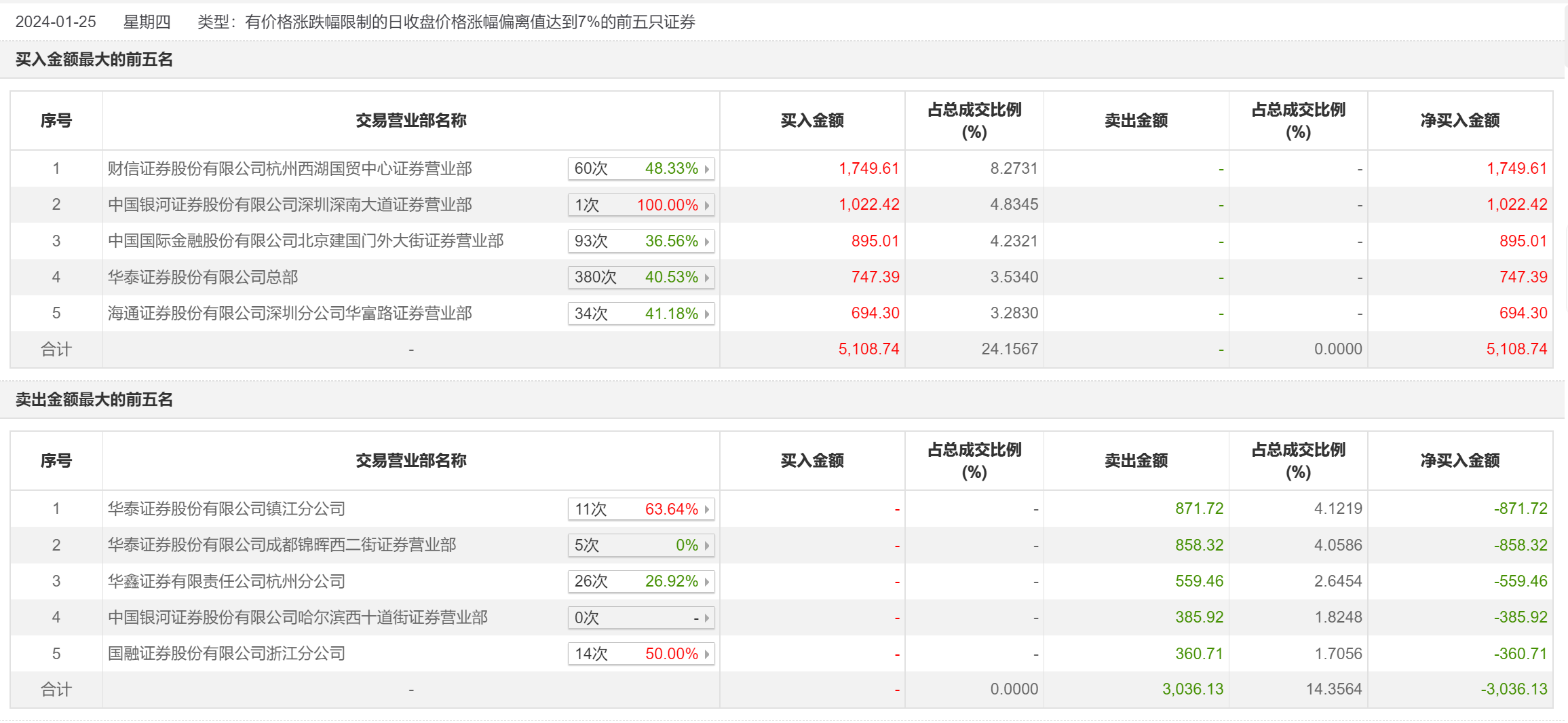Select buy amount 1,749.61 in row 1

868,168
